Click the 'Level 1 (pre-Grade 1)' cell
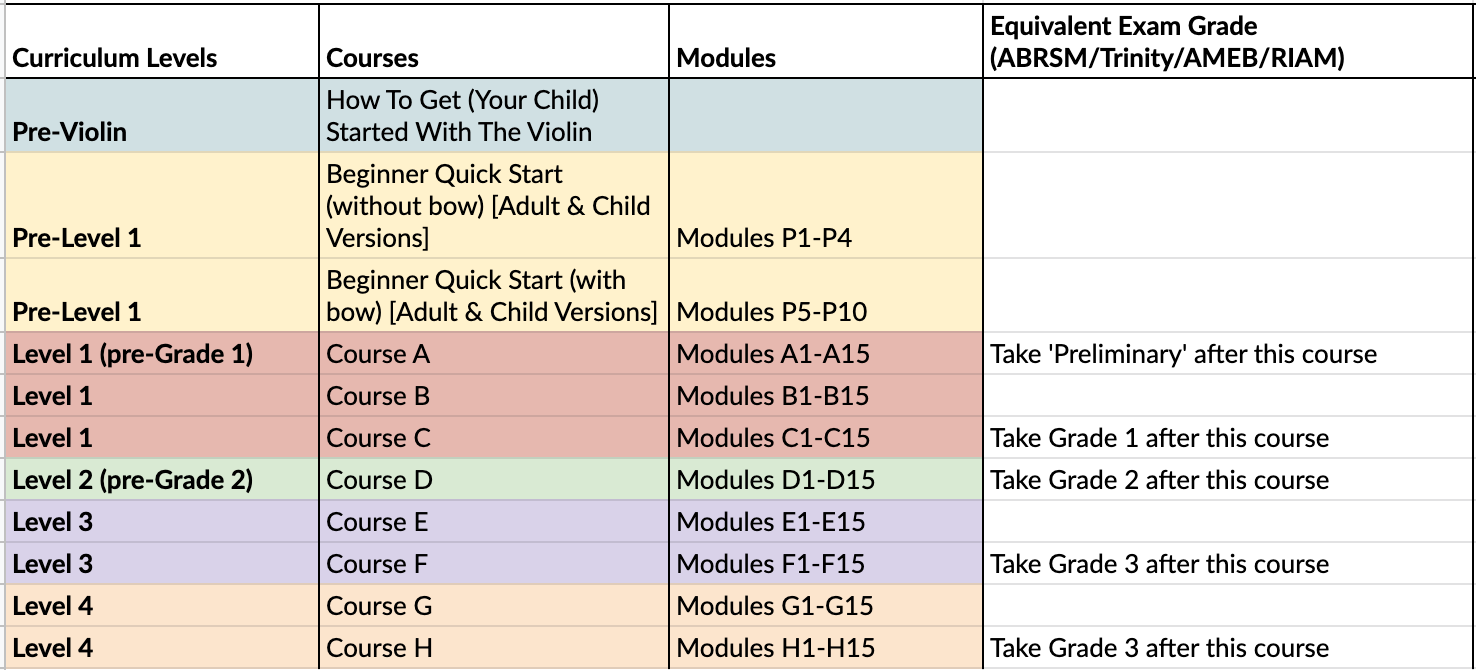This screenshot has height=670, width=1476. (160, 354)
